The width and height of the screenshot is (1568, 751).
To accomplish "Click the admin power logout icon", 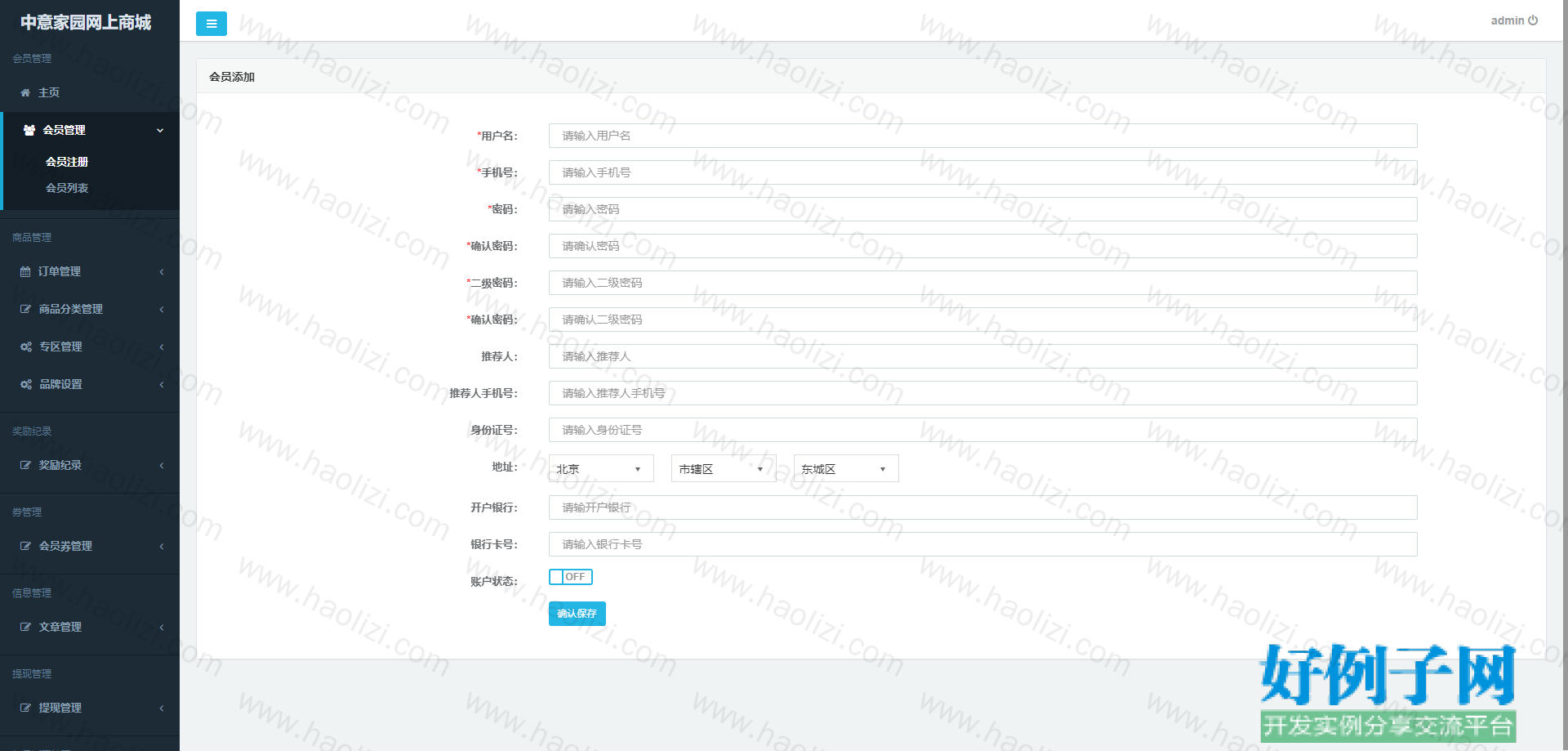I will (1533, 20).
